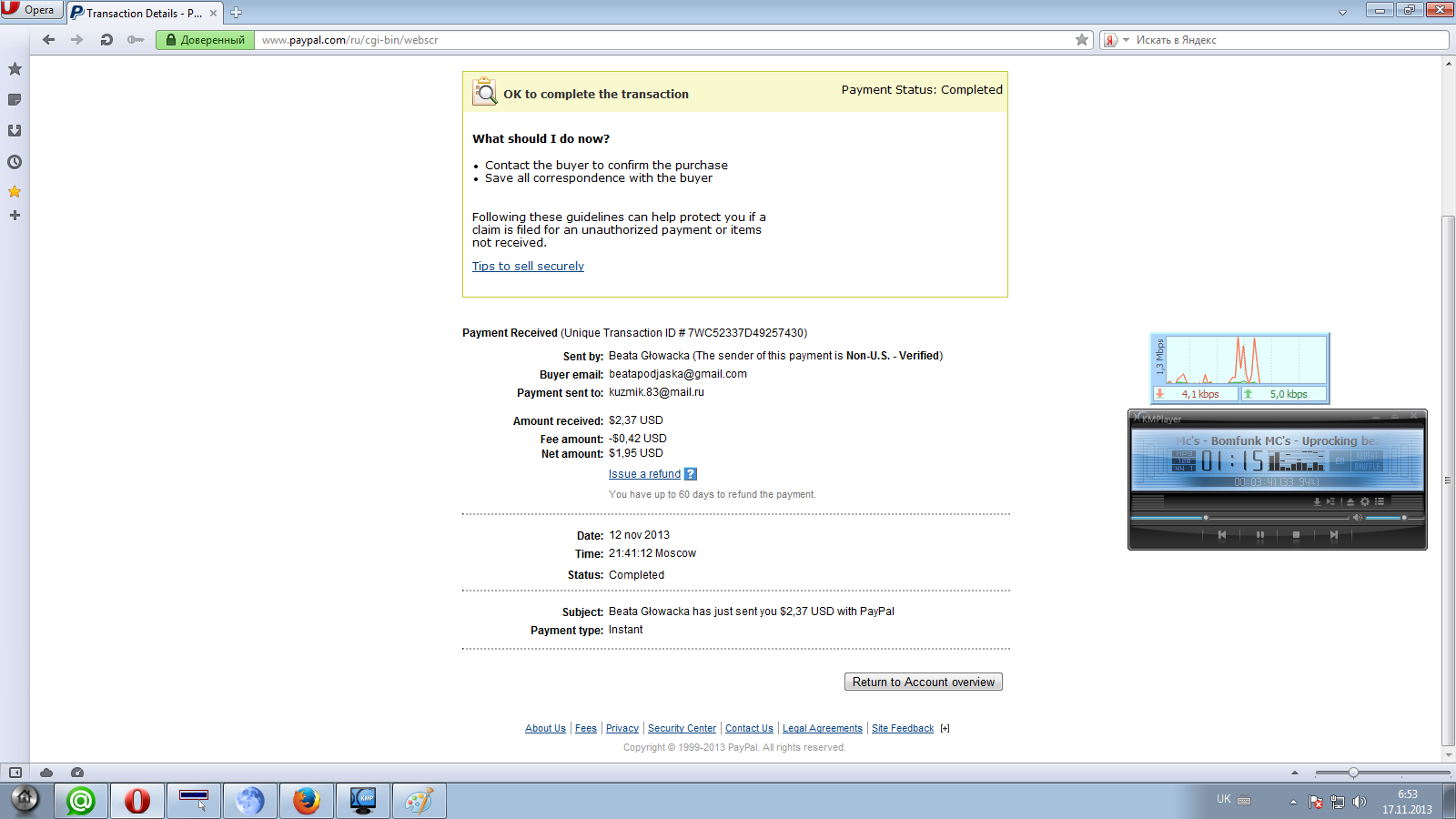Screen dimensions: 1456x819
Task: Open the Opera main menu
Action: pyautogui.click(x=30, y=10)
